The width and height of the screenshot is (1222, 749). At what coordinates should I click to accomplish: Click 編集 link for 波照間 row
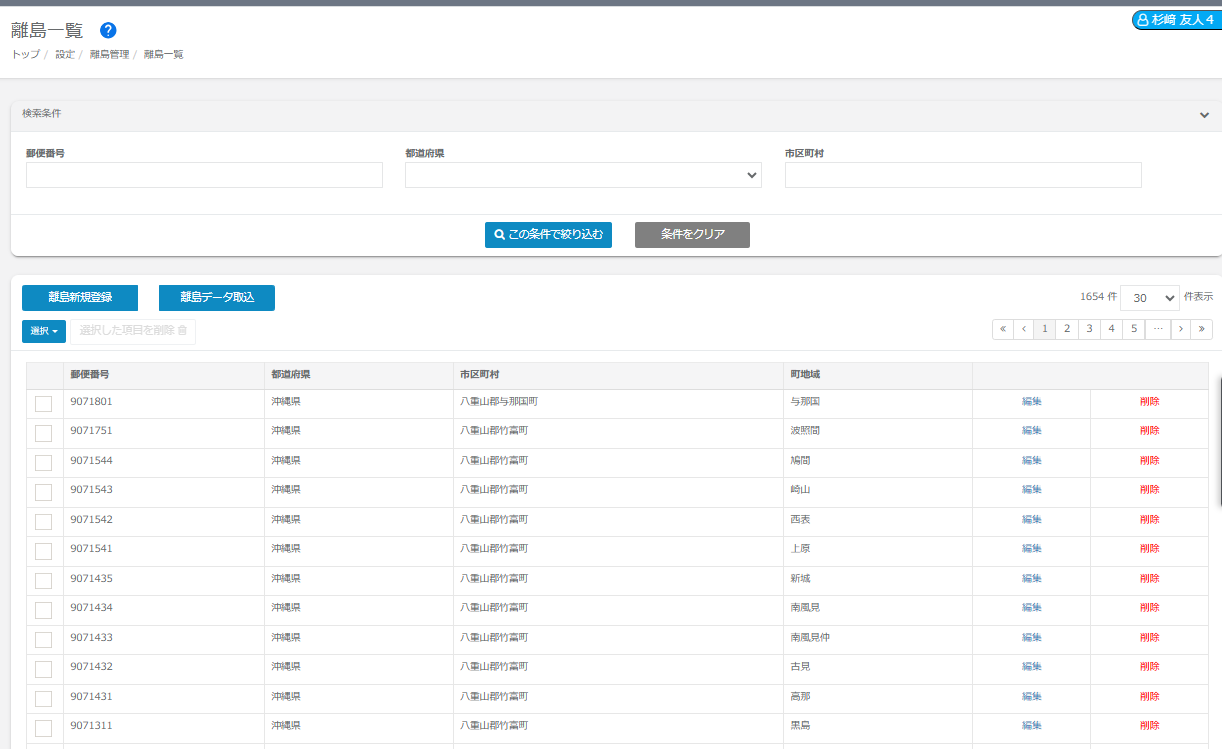pyautogui.click(x=1031, y=431)
